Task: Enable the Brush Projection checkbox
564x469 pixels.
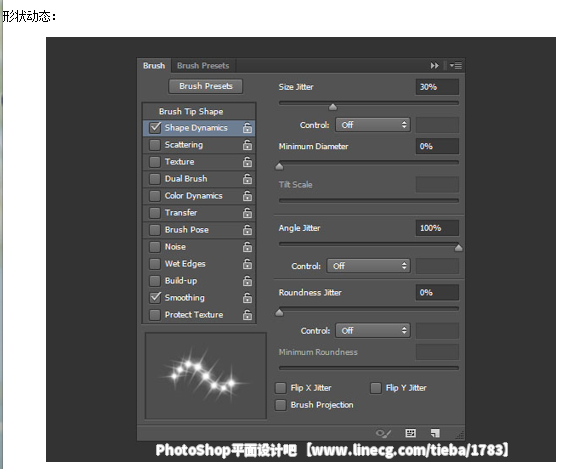Action: (x=281, y=405)
